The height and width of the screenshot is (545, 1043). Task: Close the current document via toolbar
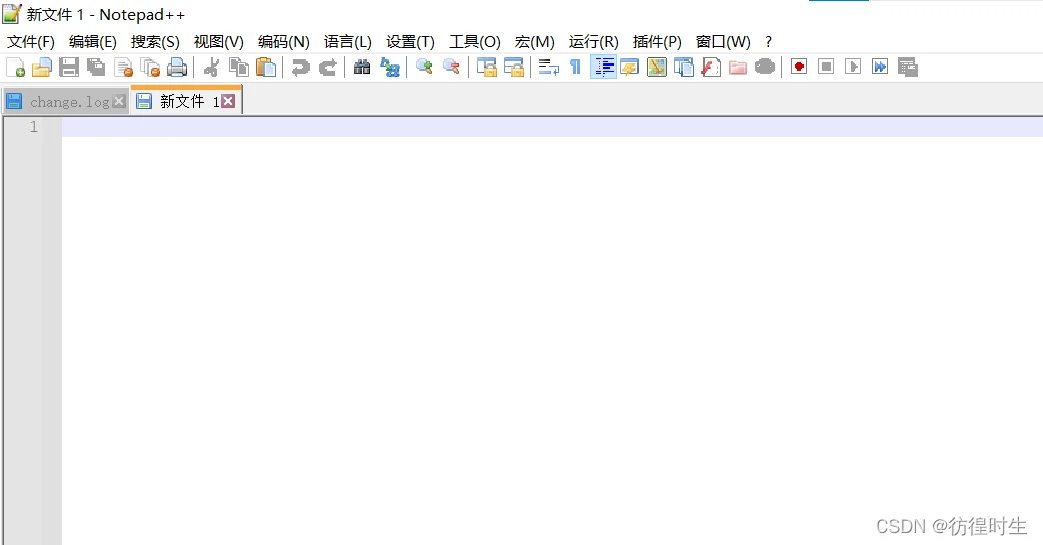point(123,67)
